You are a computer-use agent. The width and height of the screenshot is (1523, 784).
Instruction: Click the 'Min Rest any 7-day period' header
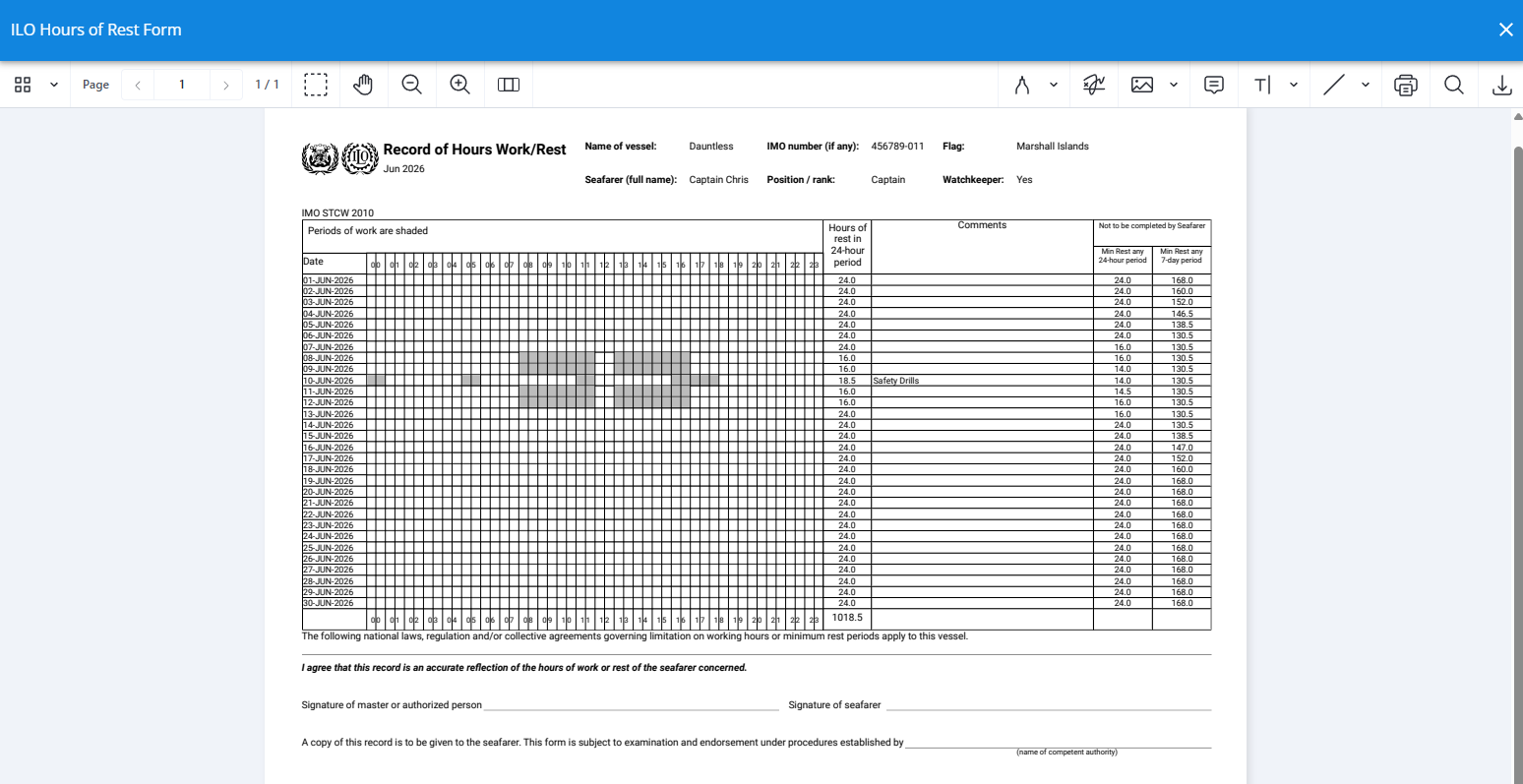click(x=1182, y=256)
